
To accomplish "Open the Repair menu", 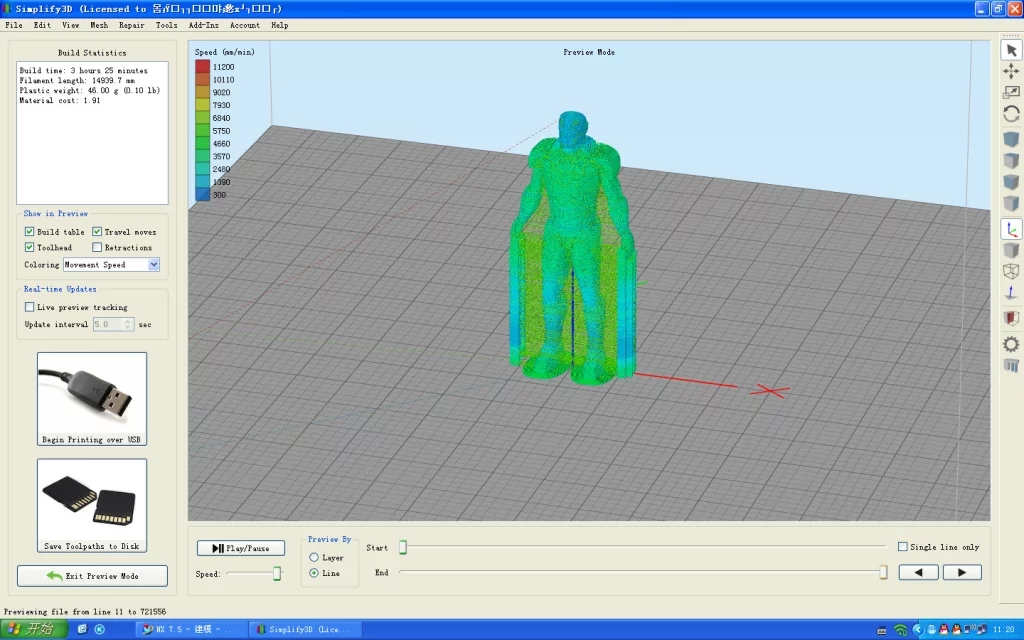I will point(131,25).
